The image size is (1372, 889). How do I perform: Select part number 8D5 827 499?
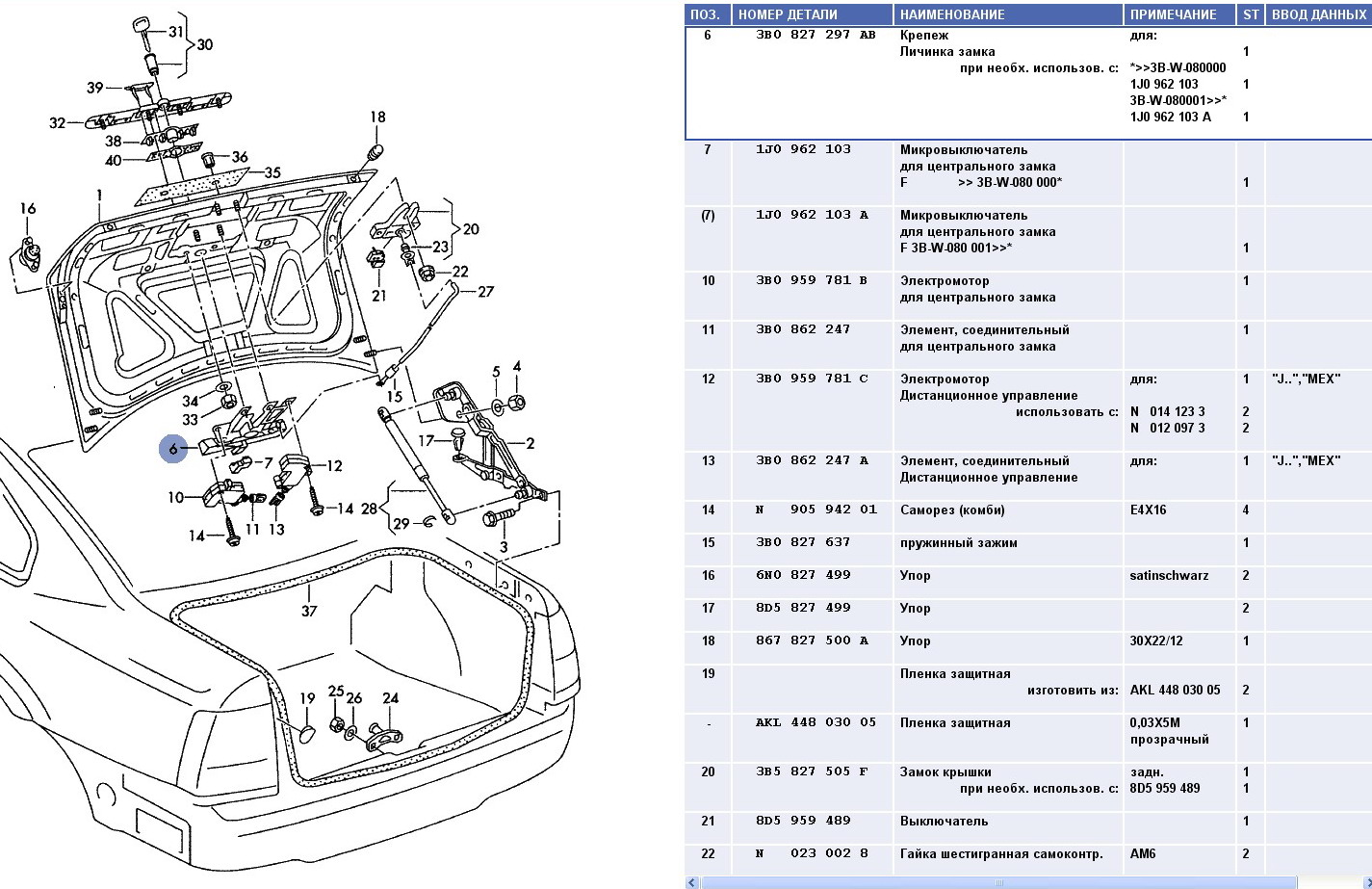[x=804, y=608]
